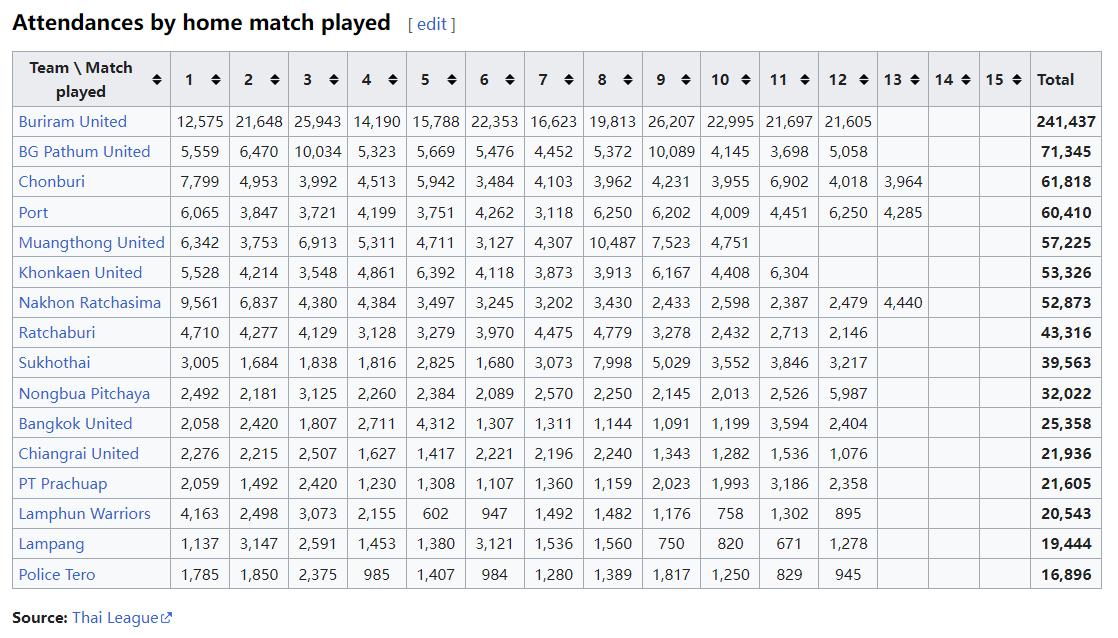Go to BG Pathum United article
1118x638 pixels.
pyautogui.click(x=84, y=152)
